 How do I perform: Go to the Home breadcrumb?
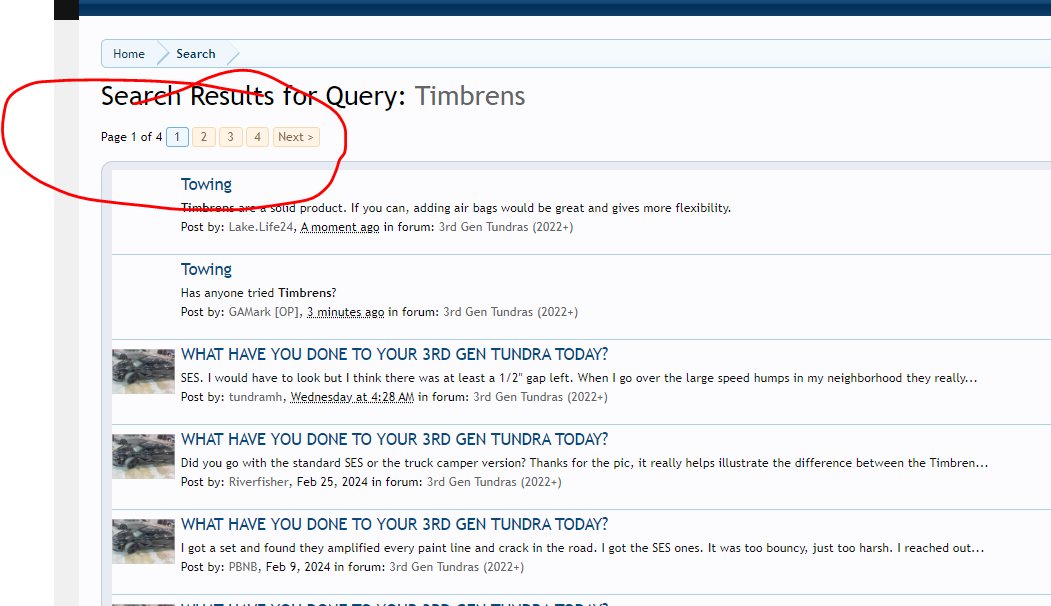pos(129,54)
